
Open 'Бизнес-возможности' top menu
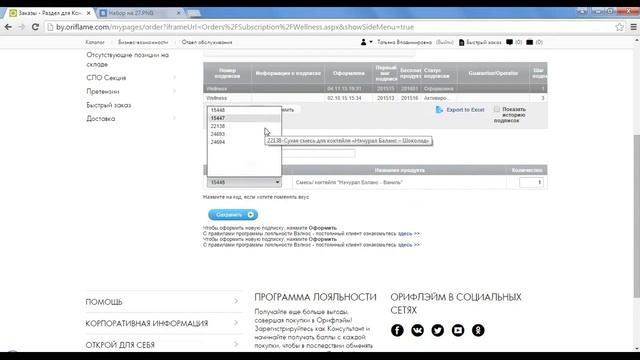pyautogui.click(x=143, y=42)
